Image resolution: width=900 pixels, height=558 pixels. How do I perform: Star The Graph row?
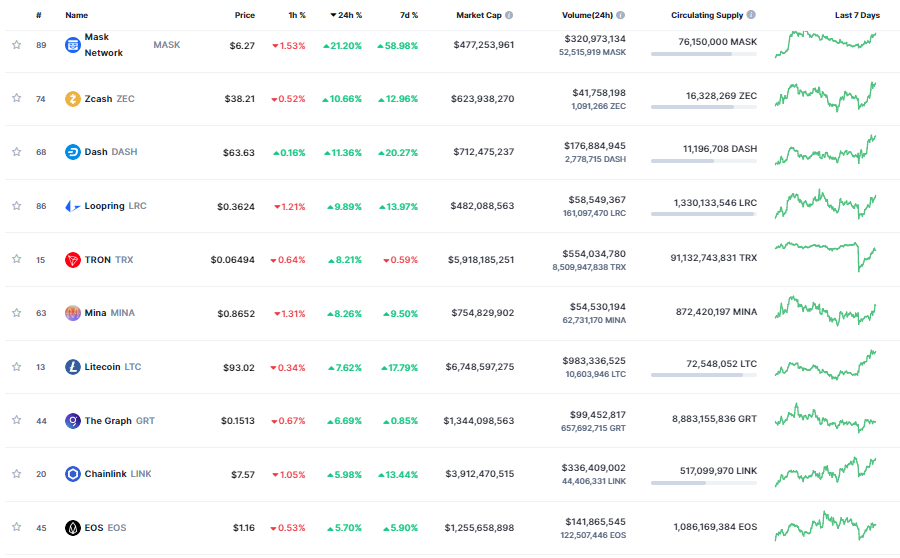tap(17, 420)
